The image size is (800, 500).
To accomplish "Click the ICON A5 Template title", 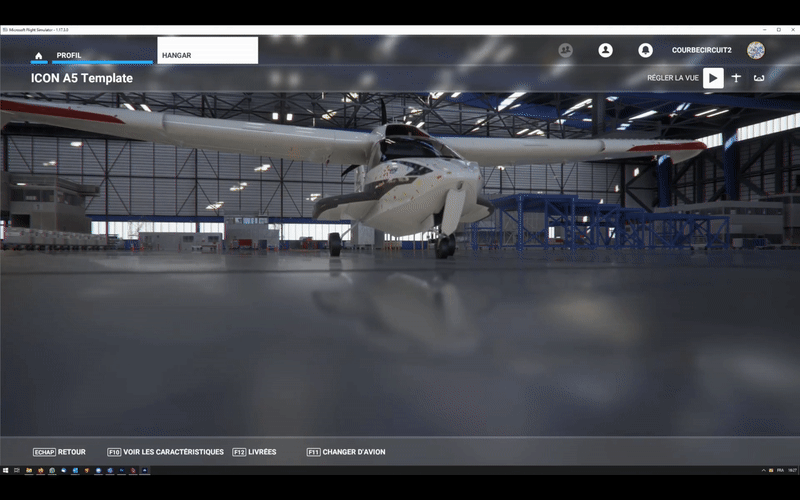I will [x=82, y=78].
